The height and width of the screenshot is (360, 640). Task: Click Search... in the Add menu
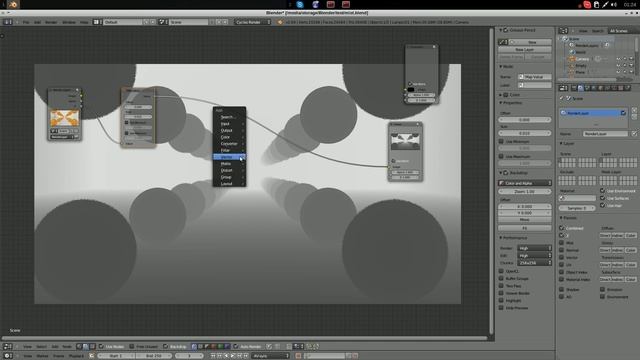[229, 117]
